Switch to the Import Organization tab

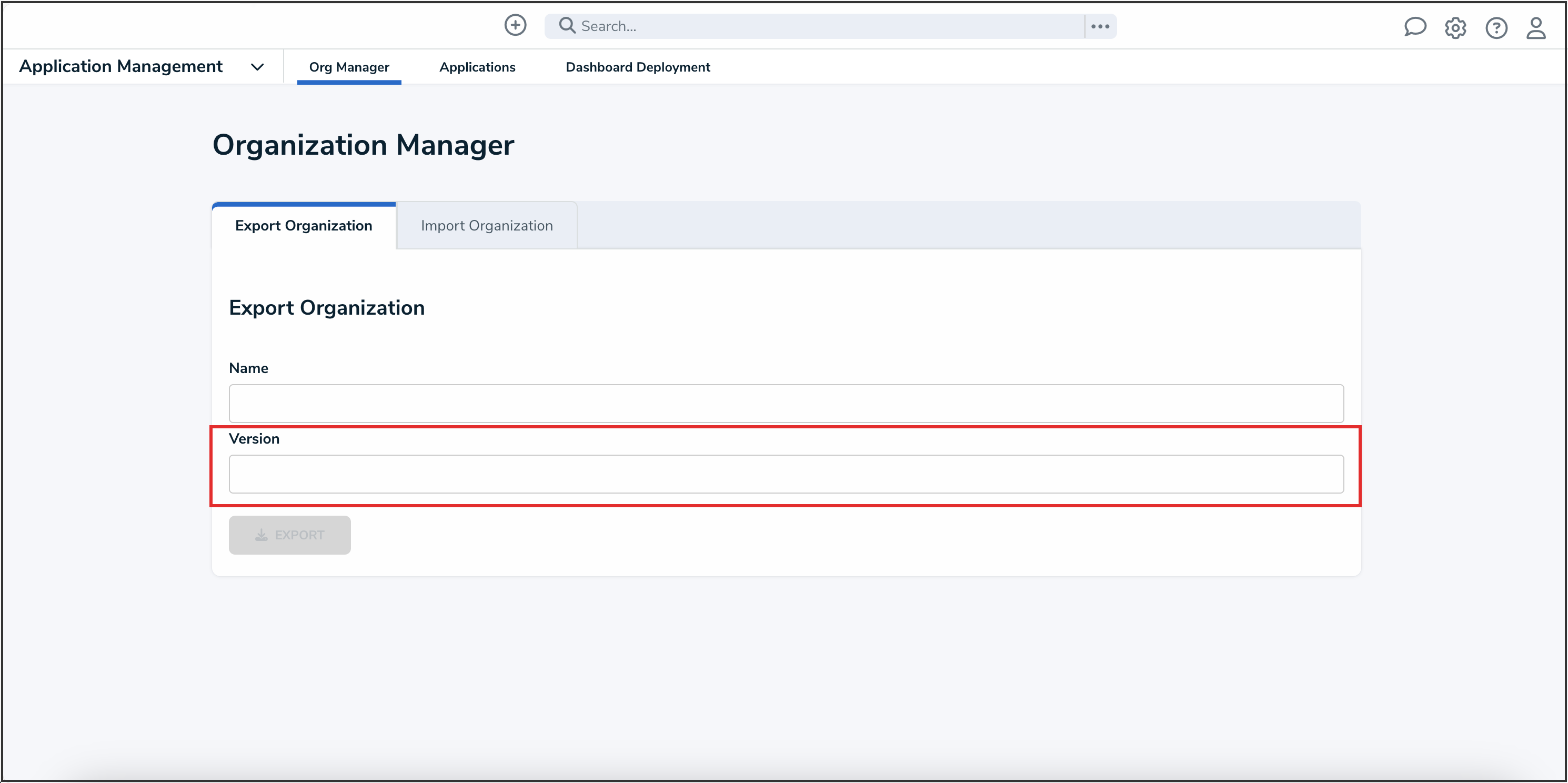(486, 226)
